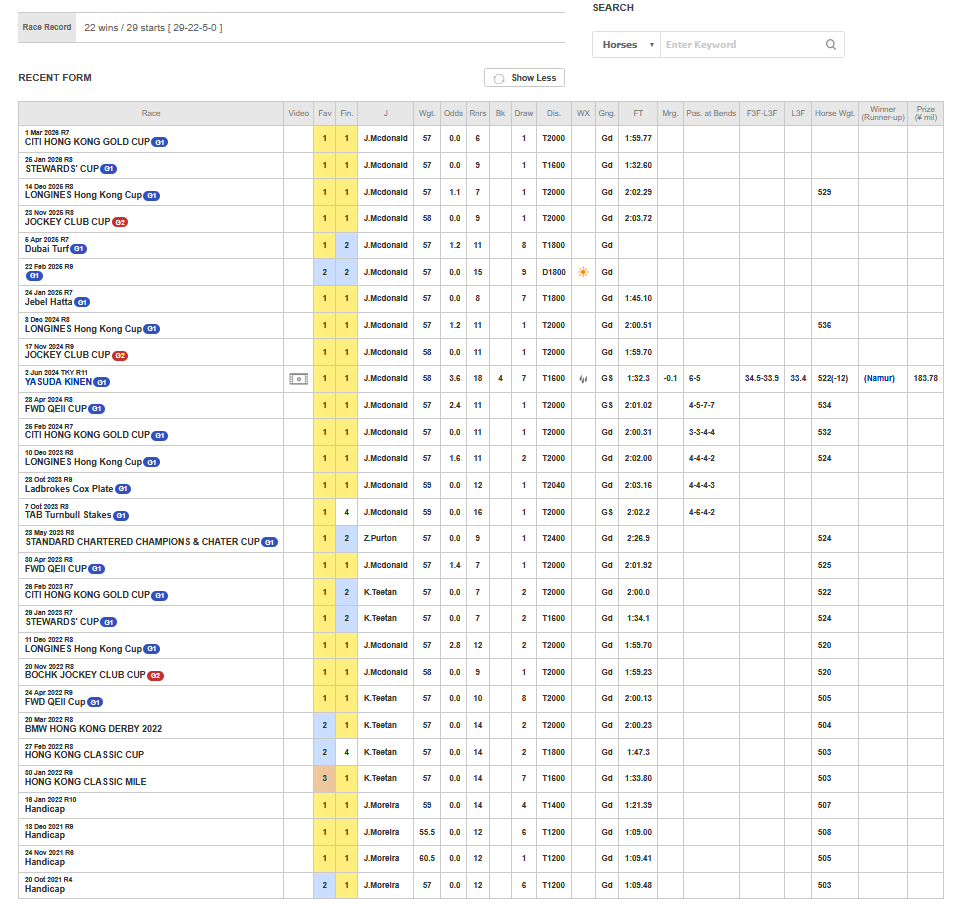This screenshot has width=961, height=904.
Task: Click the F3F-L3F value 34.5-33.9
Action: 762,379
